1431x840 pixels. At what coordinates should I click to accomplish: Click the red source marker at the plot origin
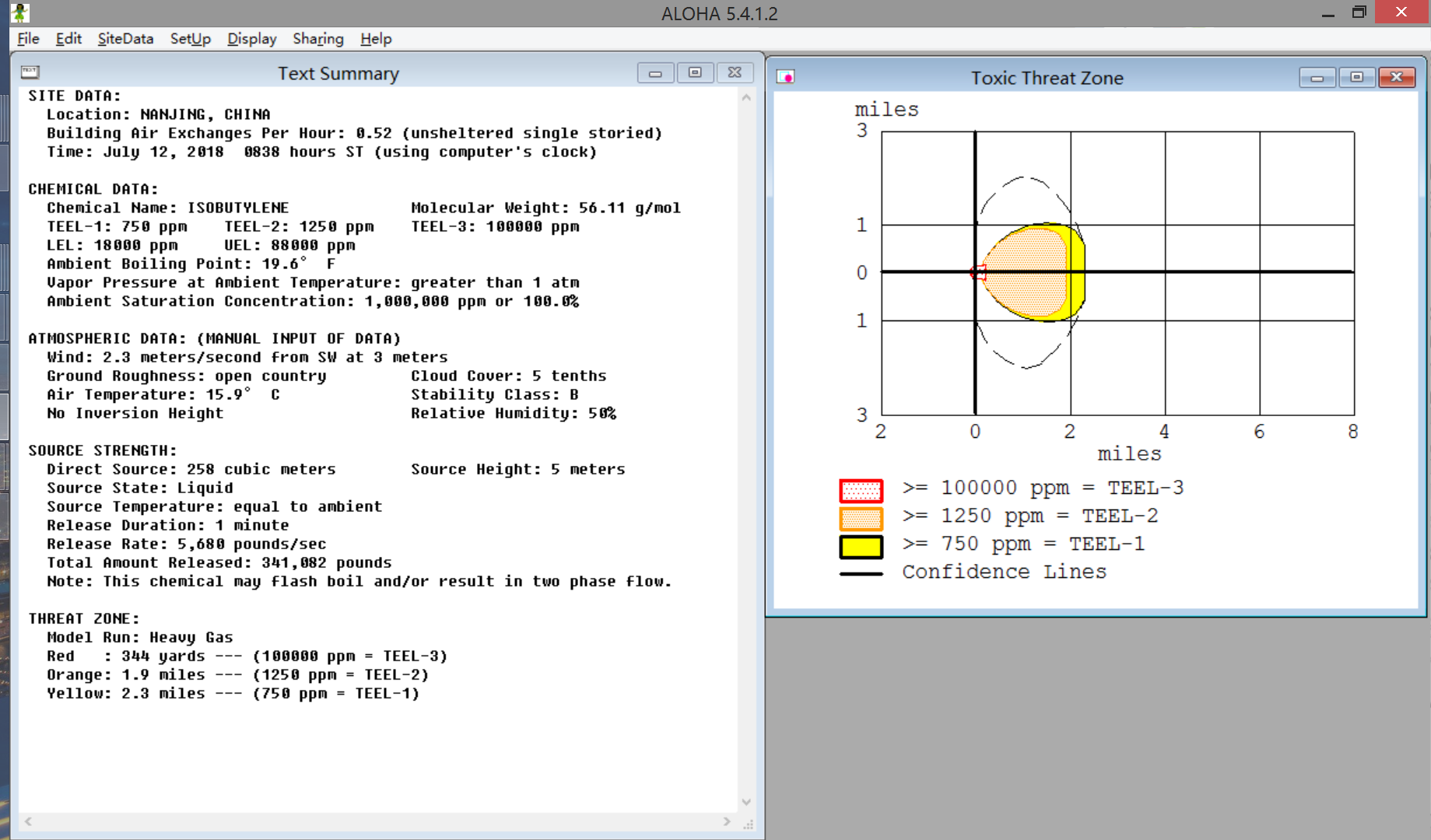click(978, 272)
